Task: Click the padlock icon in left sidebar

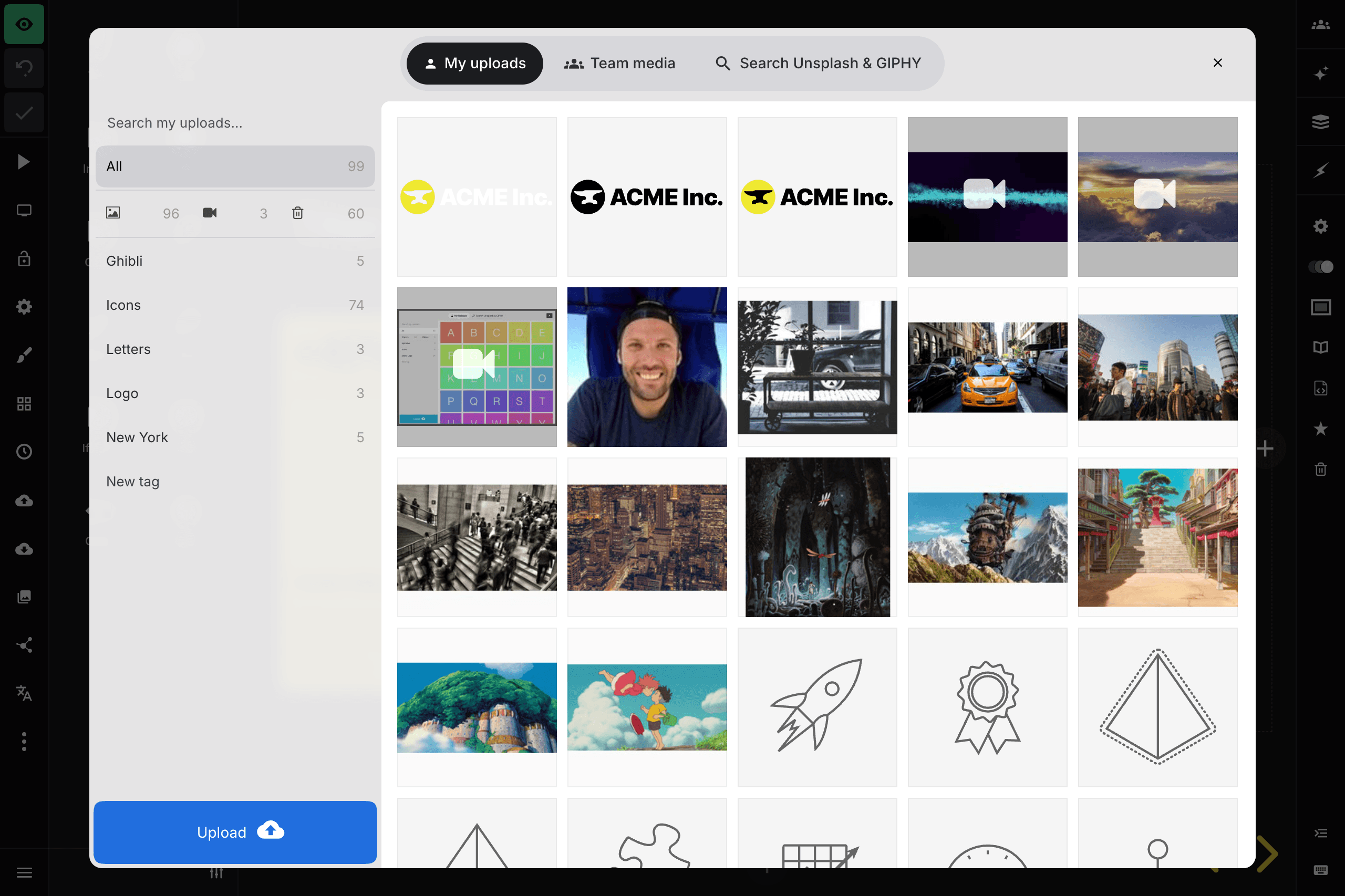Action: click(24, 258)
